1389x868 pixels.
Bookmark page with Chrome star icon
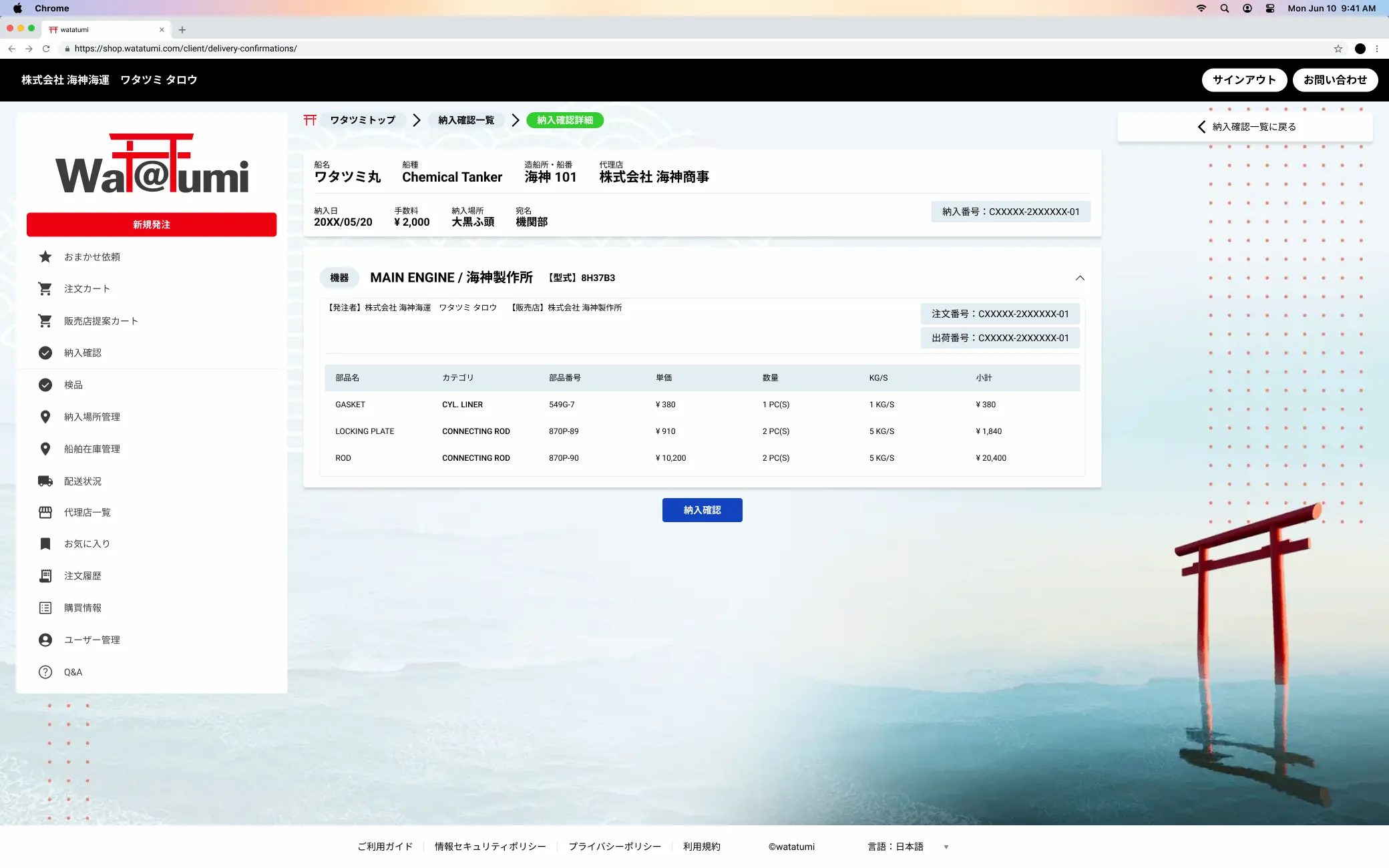[1338, 49]
